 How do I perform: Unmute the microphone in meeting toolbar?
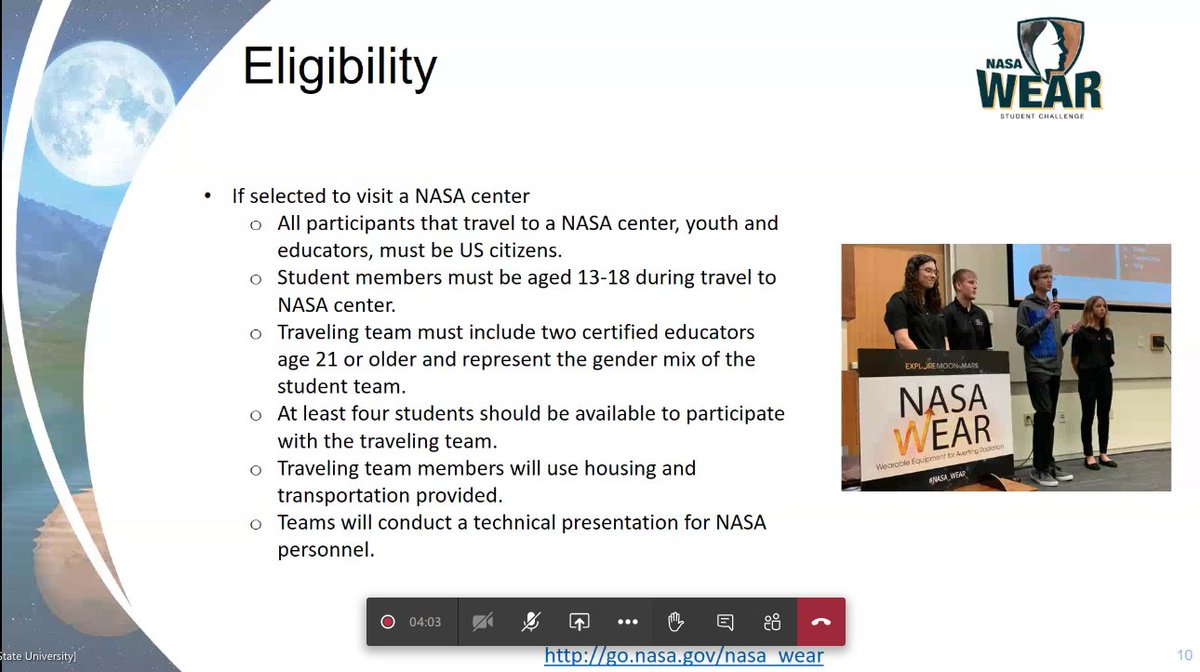tap(530, 622)
